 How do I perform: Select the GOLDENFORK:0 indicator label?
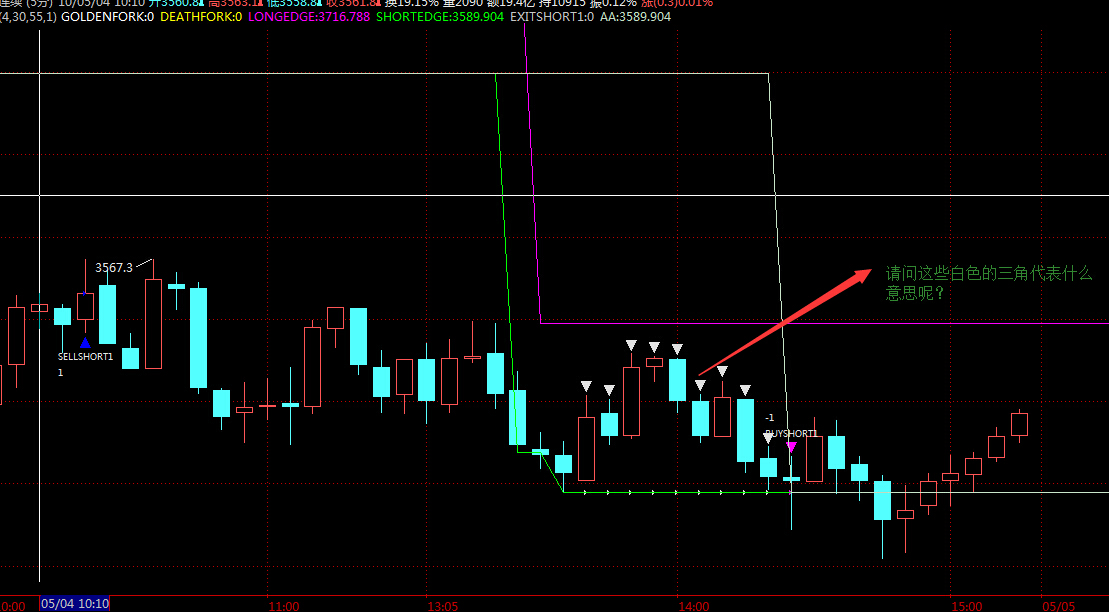pos(108,16)
